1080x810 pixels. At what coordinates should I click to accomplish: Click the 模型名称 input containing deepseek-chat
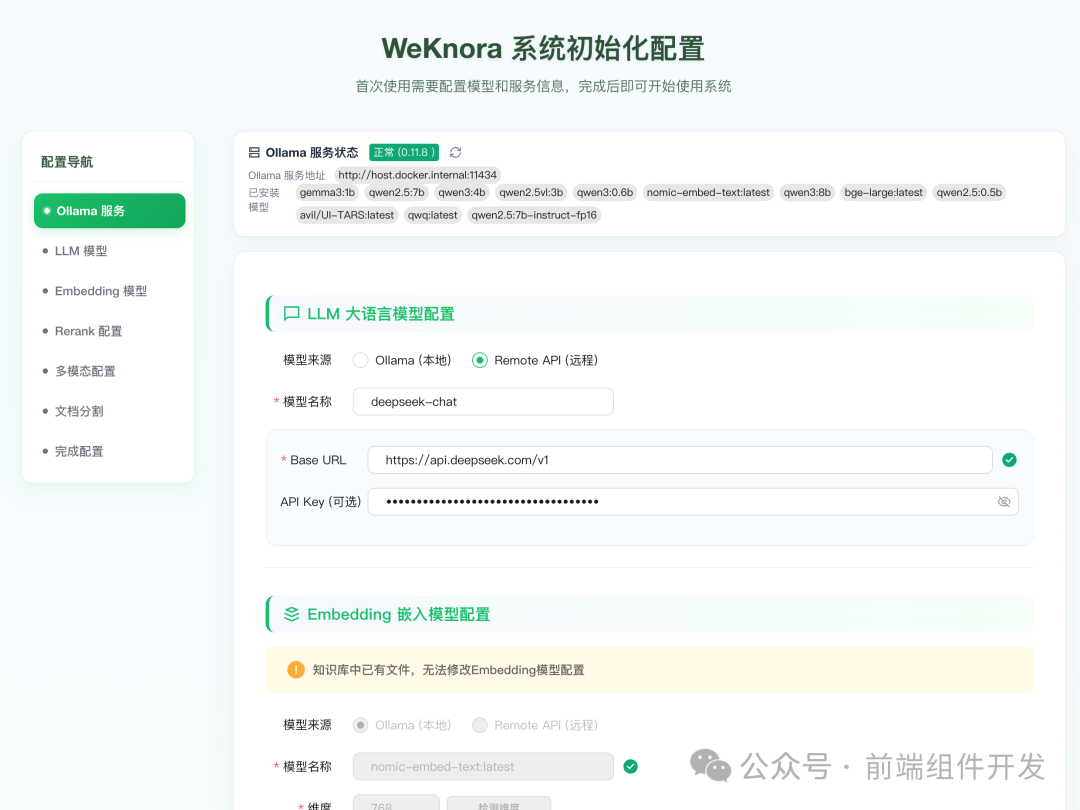[483, 401]
